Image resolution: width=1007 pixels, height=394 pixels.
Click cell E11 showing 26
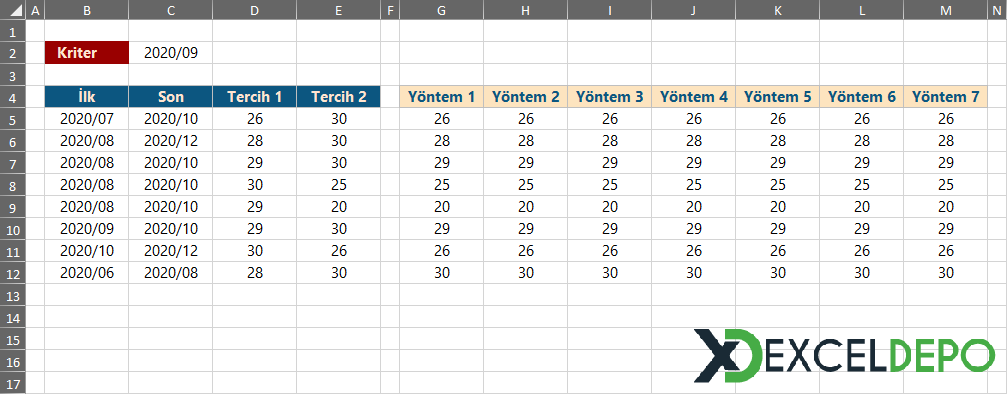pyautogui.click(x=338, y=251)
